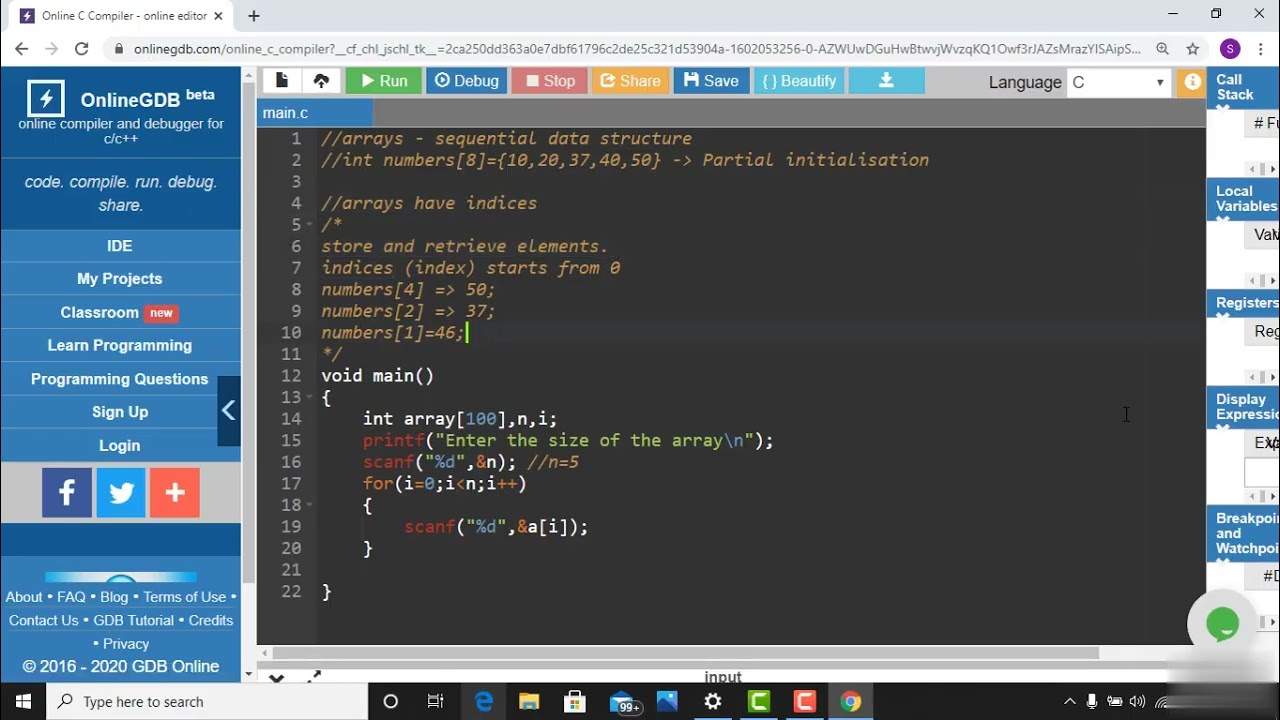Click Login in the sidebar
Viewport: 1280px width, 720px height.
click(x=120, y=445)
